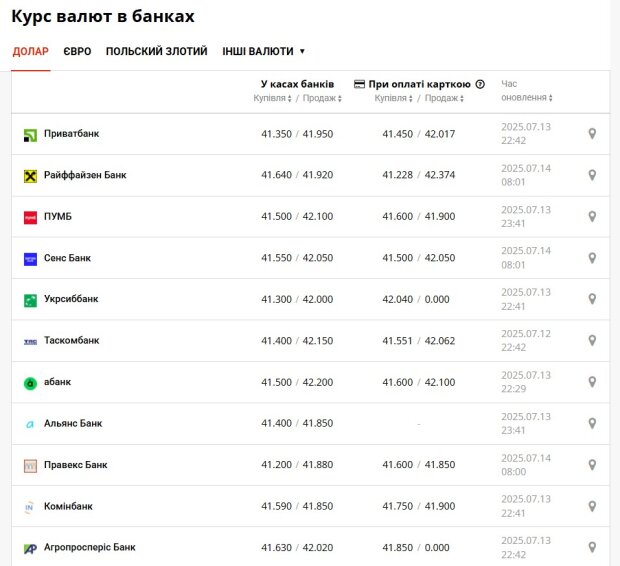620x566 pixels.
Task: Open map pin for Приватбанк
Action: click(x=592, y=134)
